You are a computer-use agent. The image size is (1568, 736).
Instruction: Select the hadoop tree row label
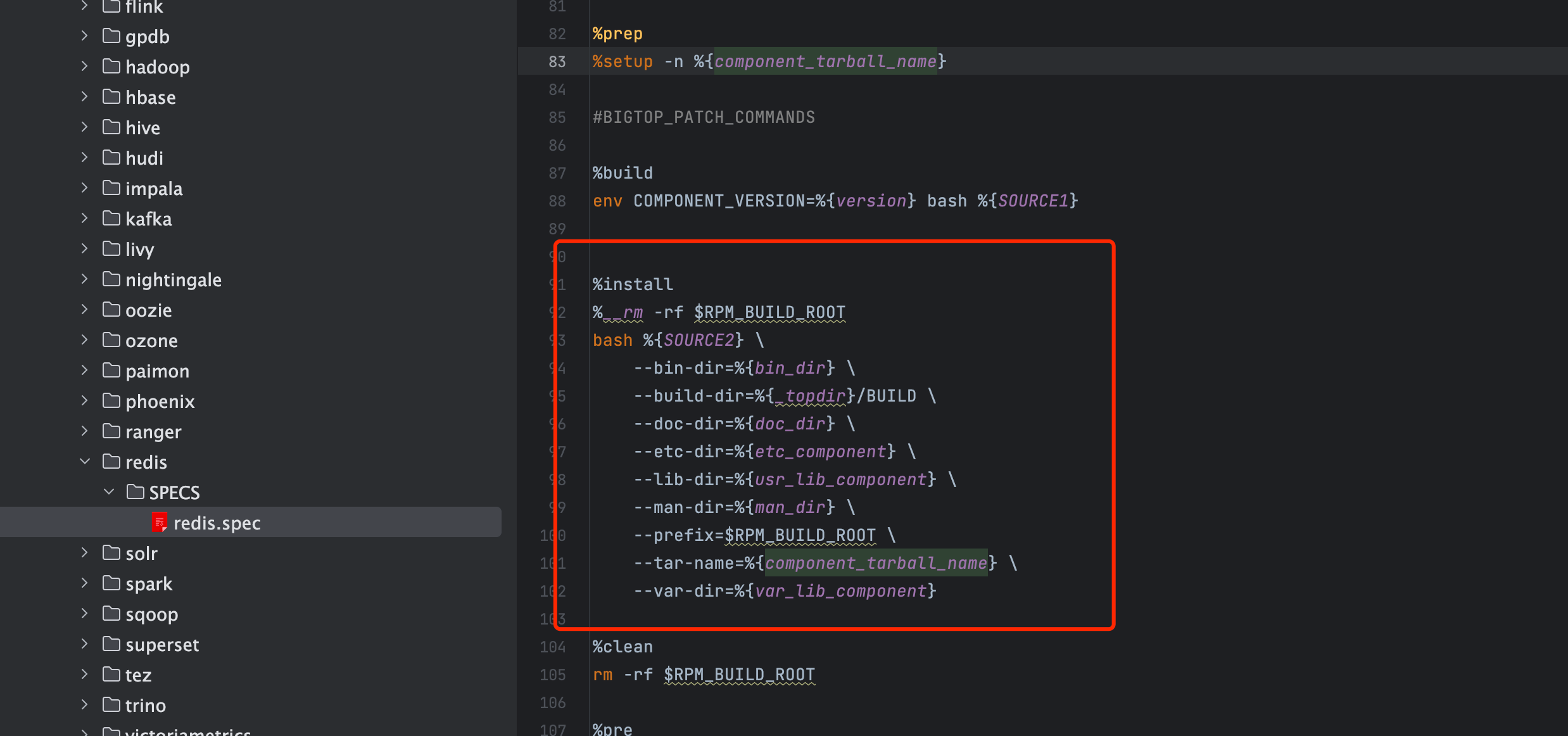(x=158, y=67)
